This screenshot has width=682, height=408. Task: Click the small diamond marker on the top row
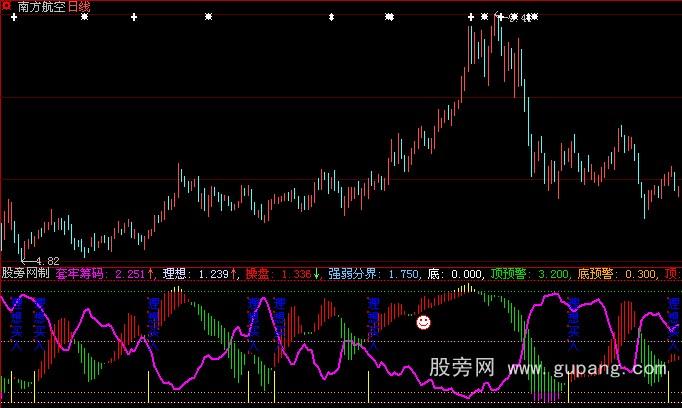tap(331, 17)
